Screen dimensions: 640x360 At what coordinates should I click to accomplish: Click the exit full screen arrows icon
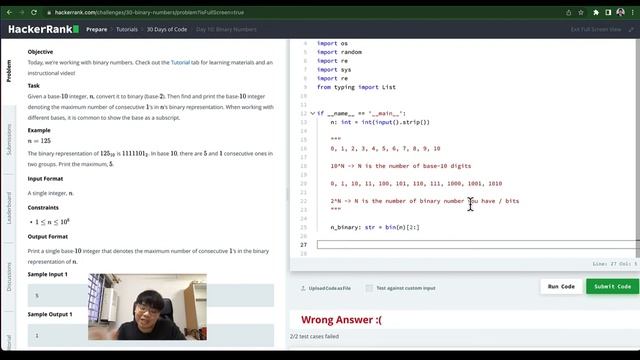[x=631, y=29]
